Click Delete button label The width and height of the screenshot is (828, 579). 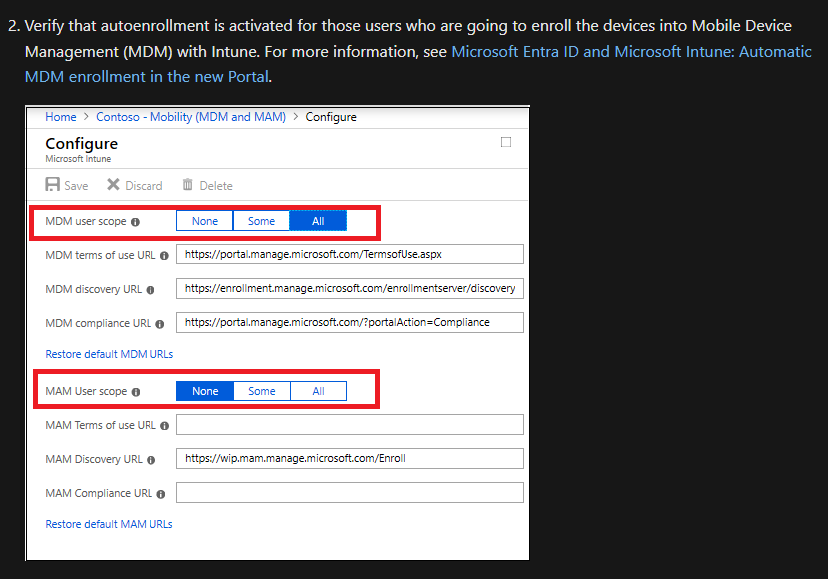[216, 186]
